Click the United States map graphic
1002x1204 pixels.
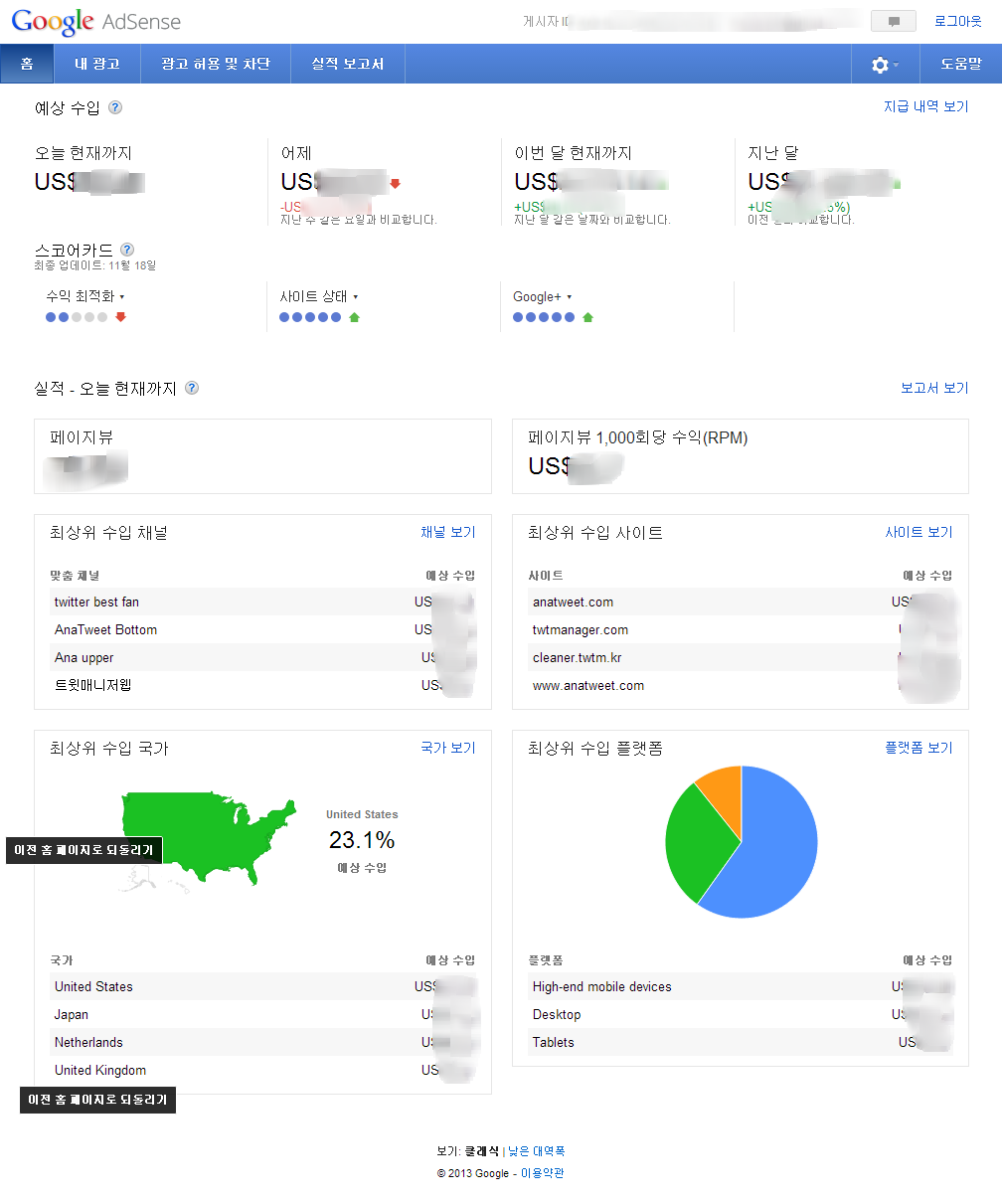pos(209,832)
